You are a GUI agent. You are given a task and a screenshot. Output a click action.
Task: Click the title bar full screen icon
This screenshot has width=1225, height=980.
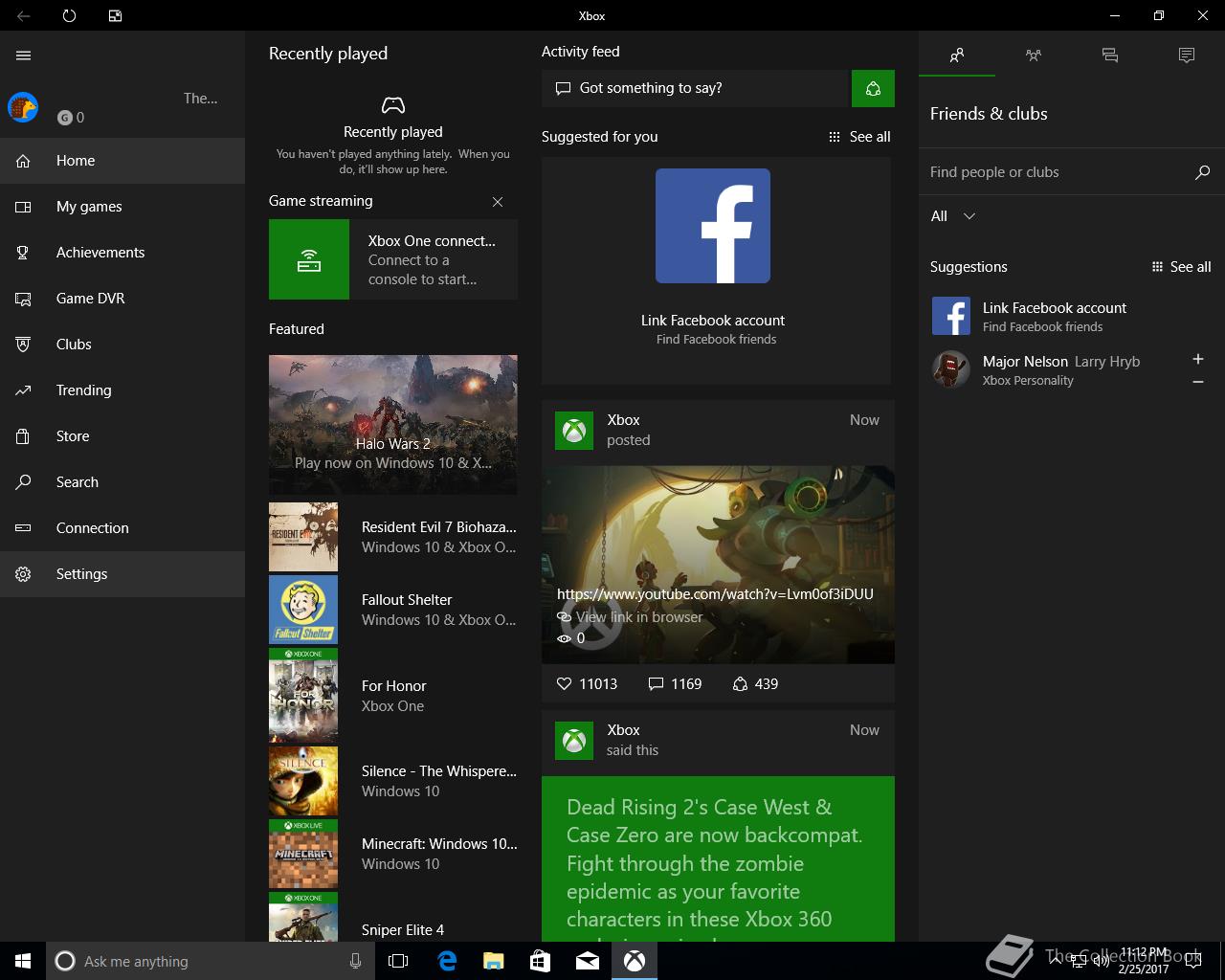[x=115, y=15]
